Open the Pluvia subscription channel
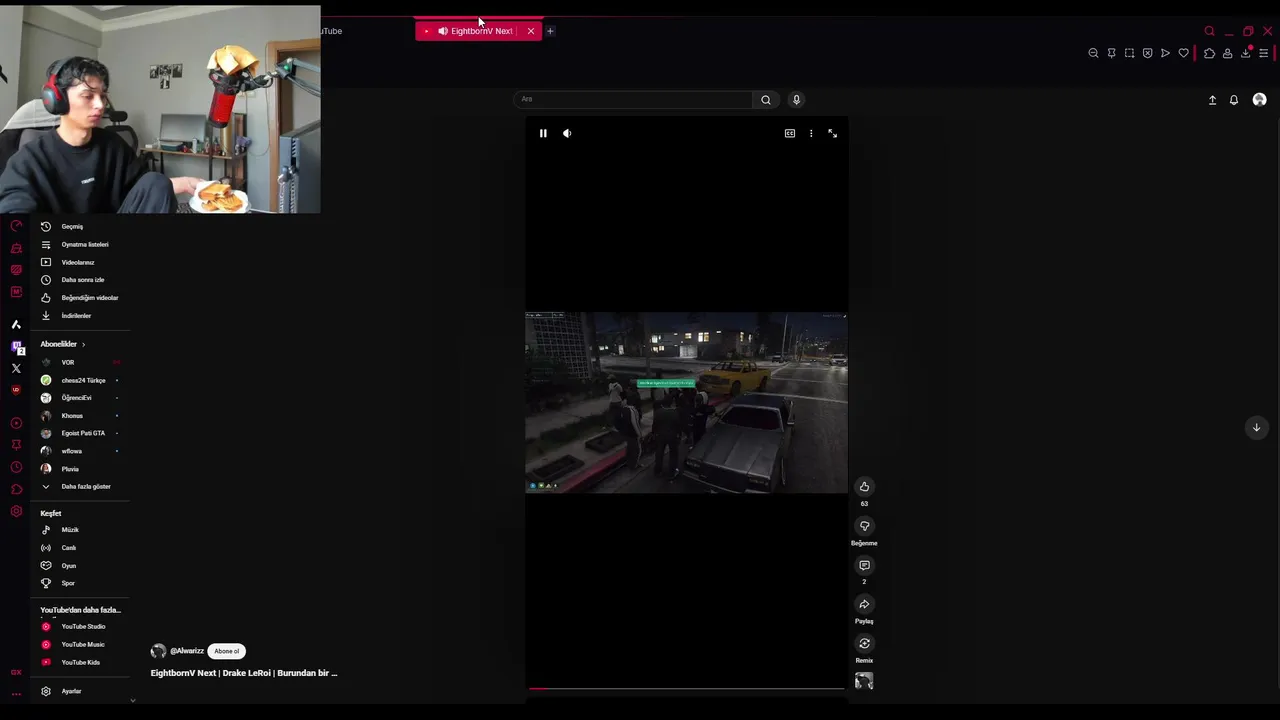Screen dimensions: 1280x720 pos(80,469)
